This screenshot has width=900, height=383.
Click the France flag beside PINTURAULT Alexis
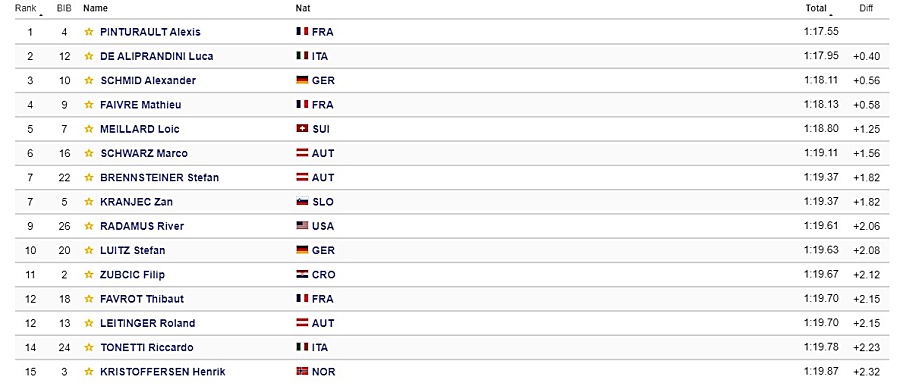(302, 32)
